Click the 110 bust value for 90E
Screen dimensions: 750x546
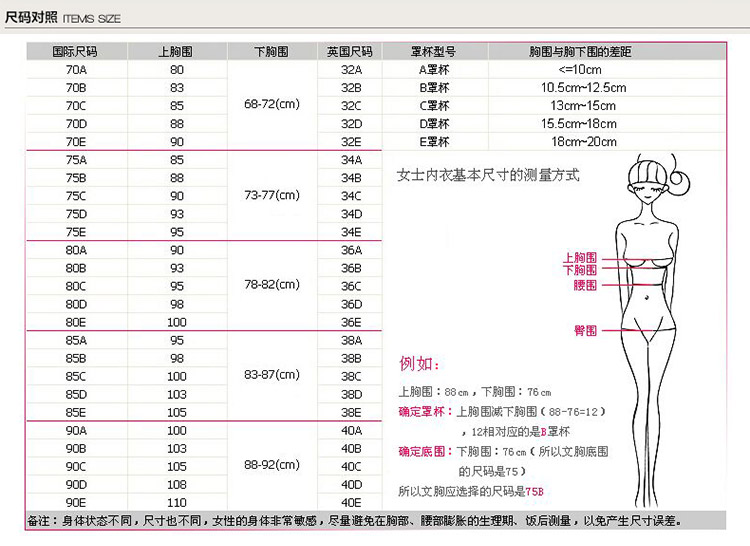[177, 502]
